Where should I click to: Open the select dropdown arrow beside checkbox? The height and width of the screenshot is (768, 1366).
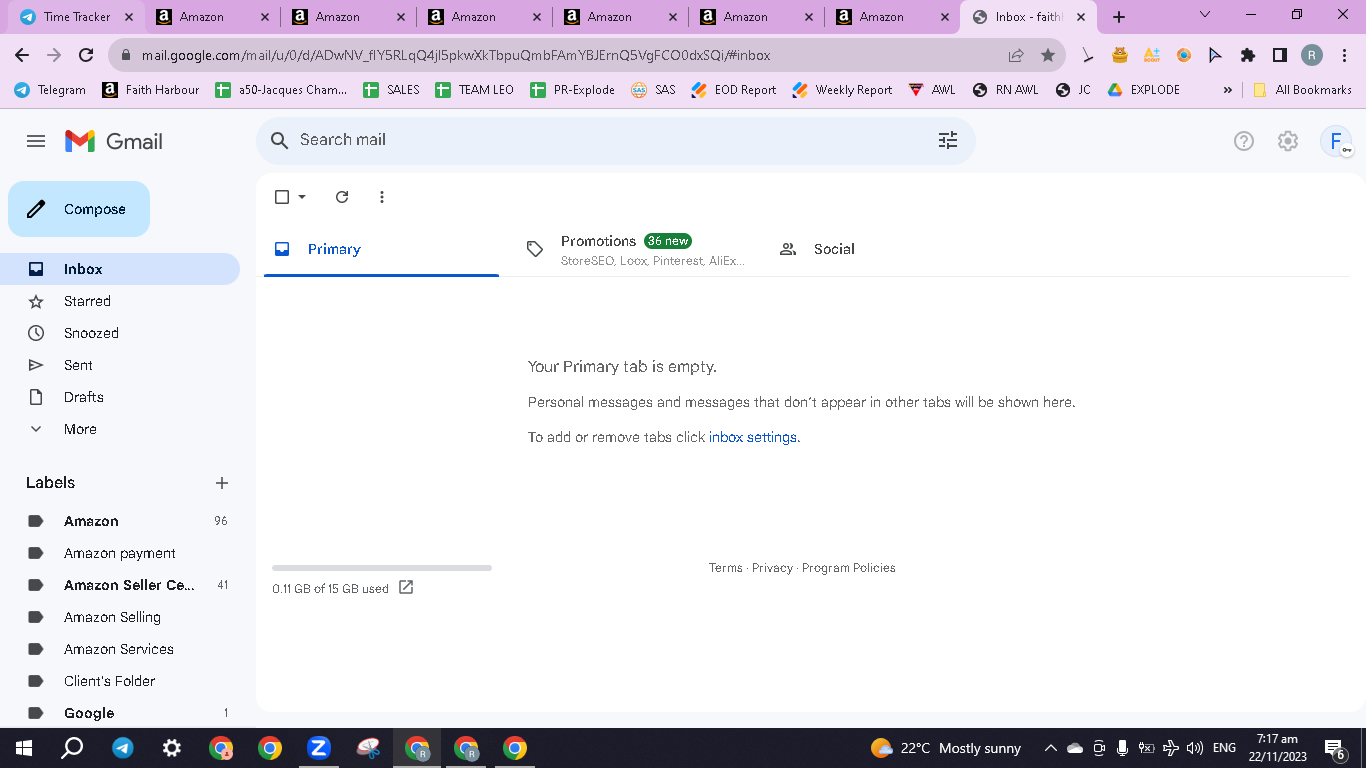(x=302, y=197)
